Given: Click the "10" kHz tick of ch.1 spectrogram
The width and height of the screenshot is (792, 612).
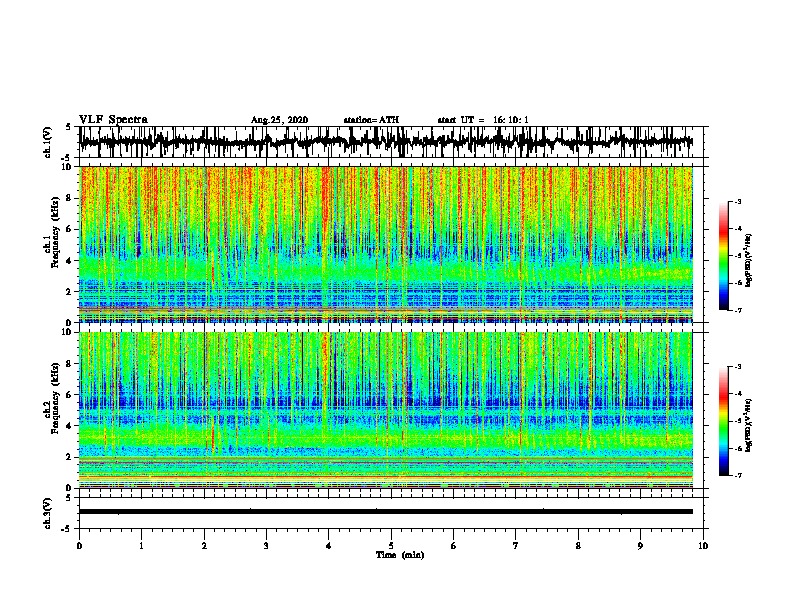Looking at the screenshot, I should 69,167.
